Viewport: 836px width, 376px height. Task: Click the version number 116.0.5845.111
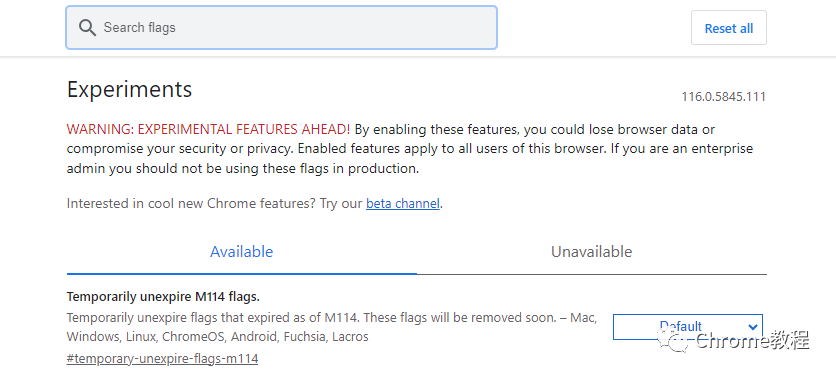pos(724,97)
